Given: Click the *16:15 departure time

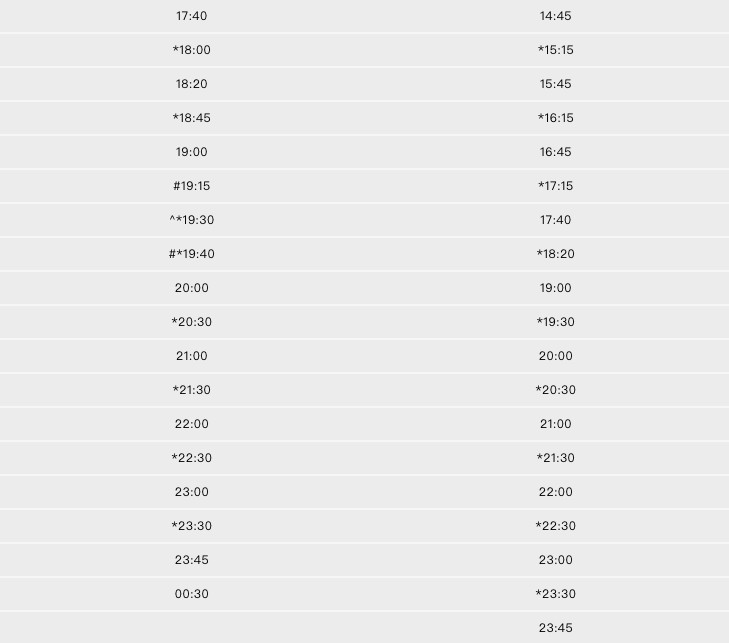Looking at the screenshot, I should tap(556, 118).
